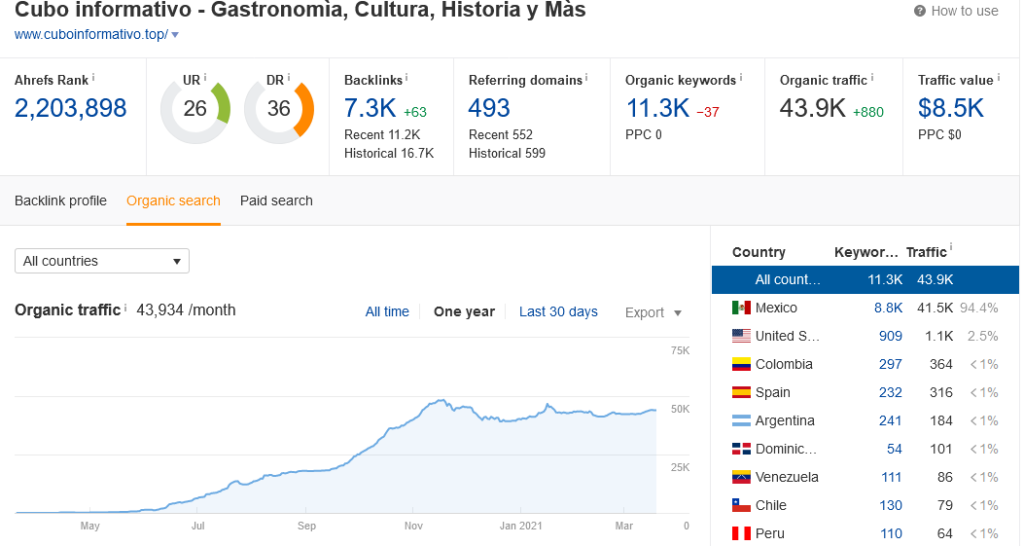The image size is (1024, 546).
Task: Click the info icon beside Organic traffic chart title
Action: 125,308
